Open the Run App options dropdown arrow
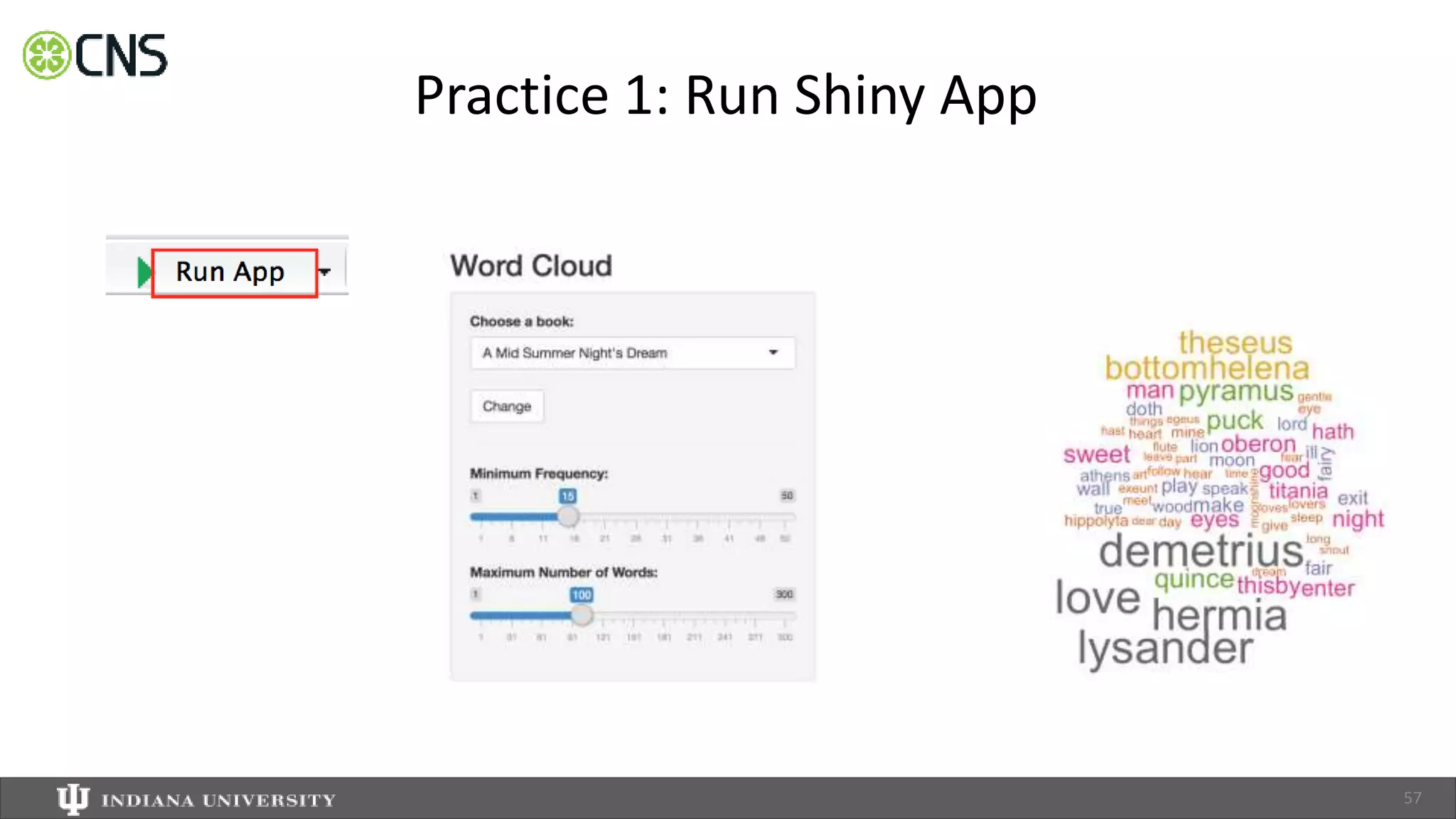Image resolution: width=1456 pixels, height=819 pixels. coord(325,272)
